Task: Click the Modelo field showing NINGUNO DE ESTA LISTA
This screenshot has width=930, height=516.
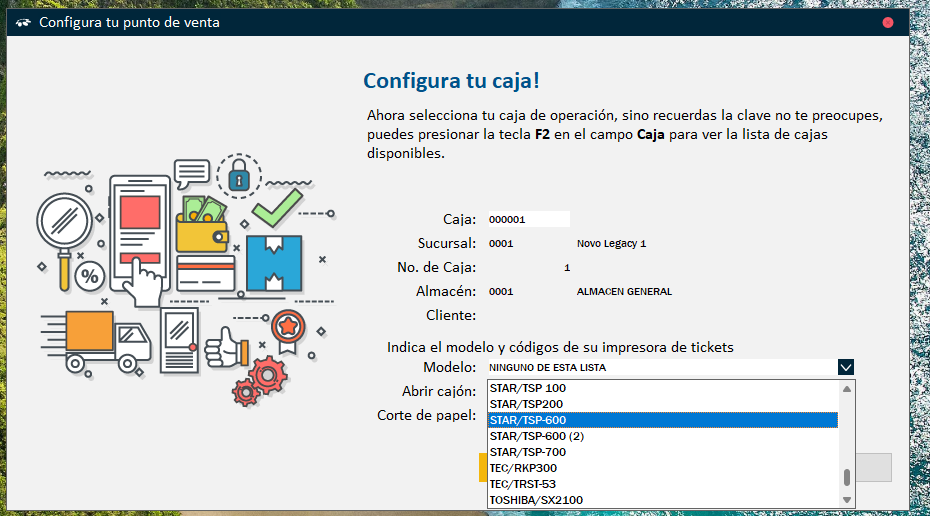Action: coord(660,367)
